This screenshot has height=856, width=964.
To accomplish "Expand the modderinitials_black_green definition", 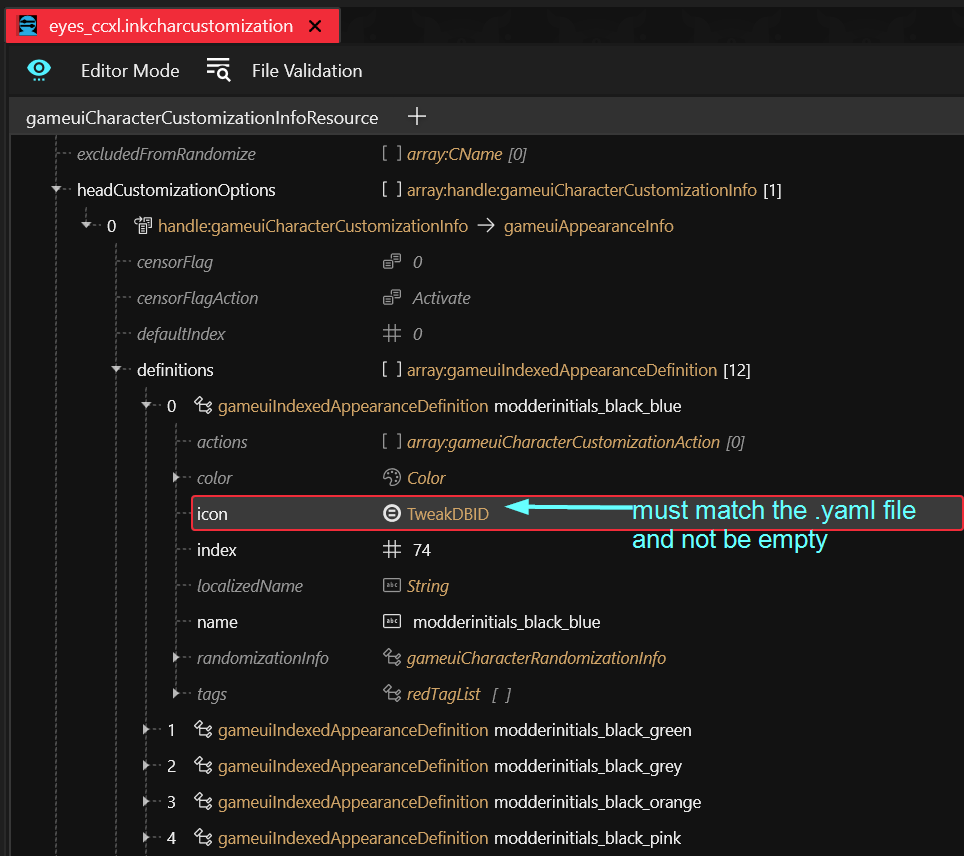I will pyautogui.click(x=147, y=730).
